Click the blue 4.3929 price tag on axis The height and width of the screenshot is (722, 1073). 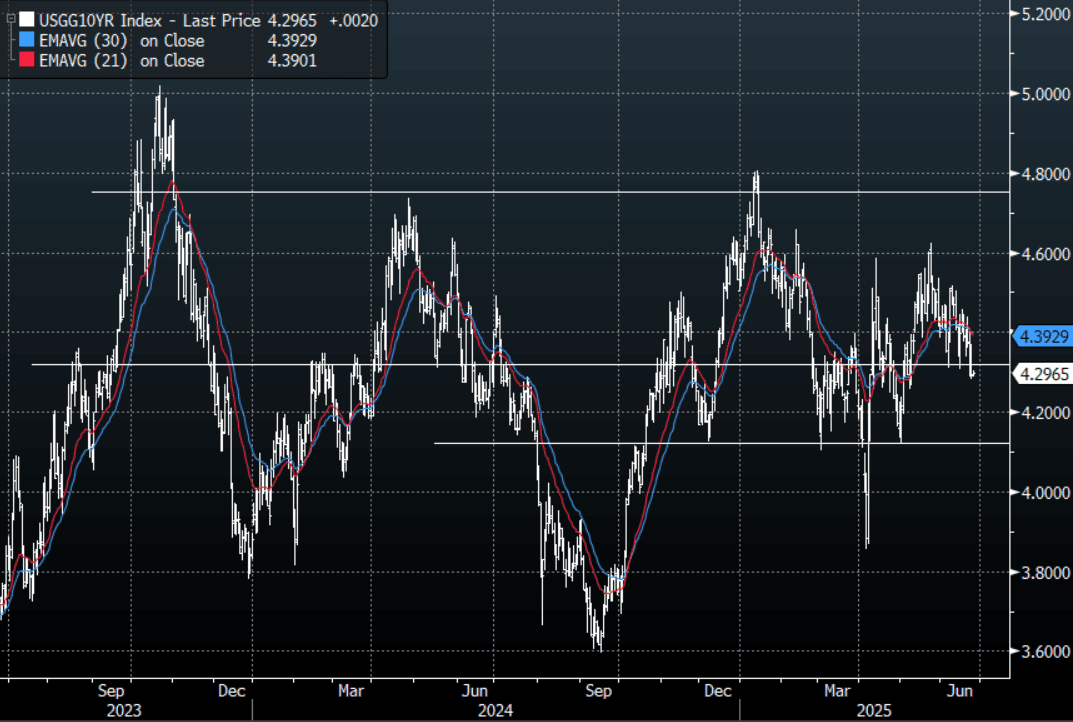(1043, 335)
